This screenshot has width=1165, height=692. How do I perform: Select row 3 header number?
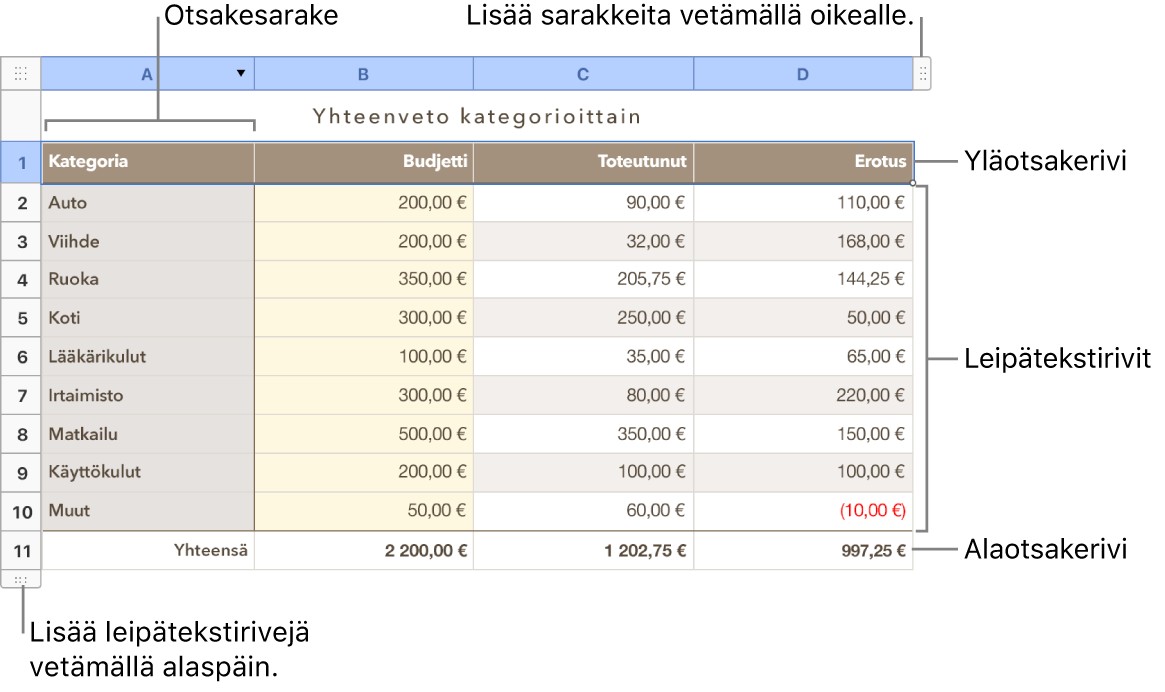[x=22, y=242]
